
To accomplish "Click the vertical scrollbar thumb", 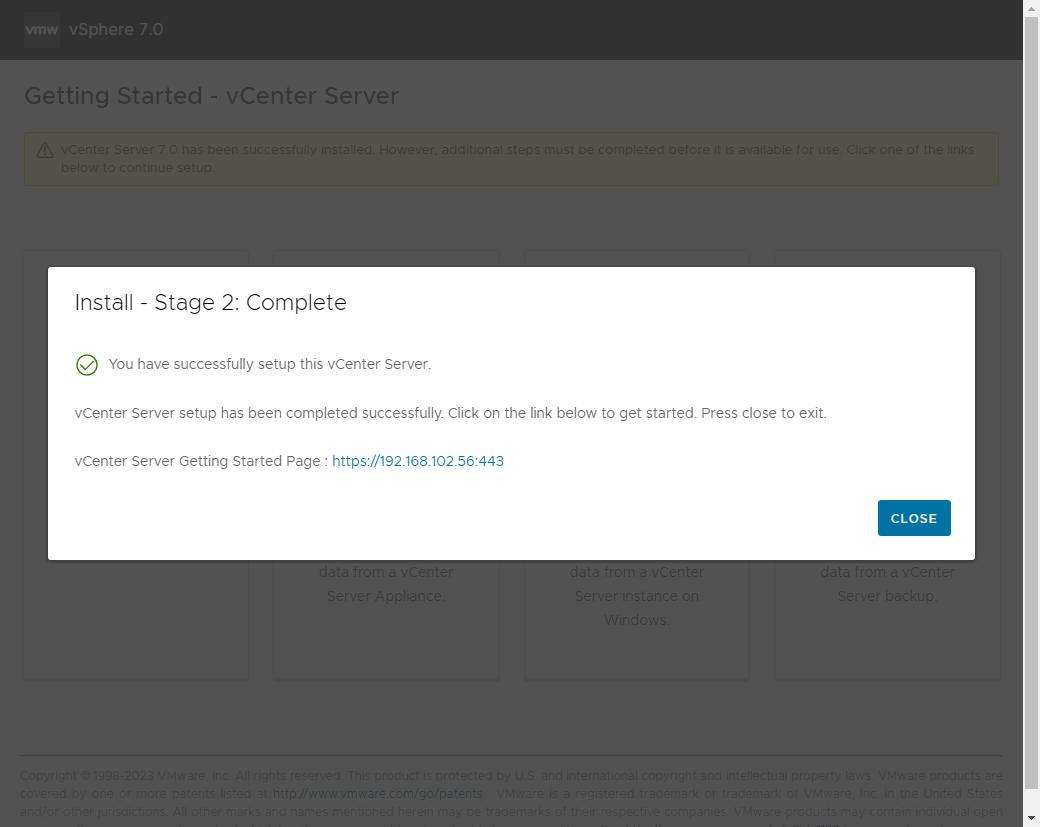I will click(1031, 403).
